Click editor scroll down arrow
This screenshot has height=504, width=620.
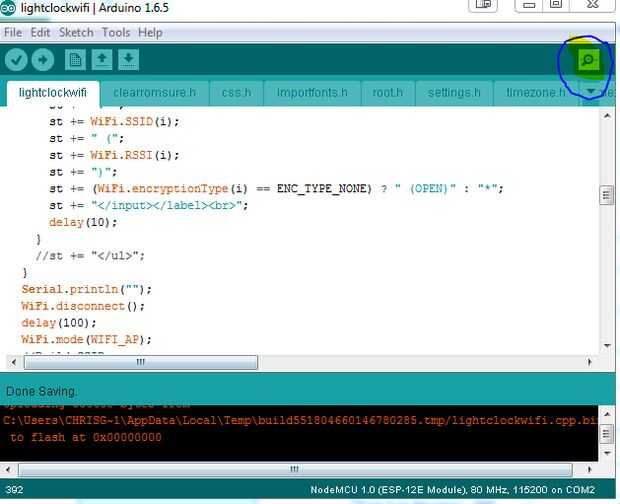click(x=607, y=346)
